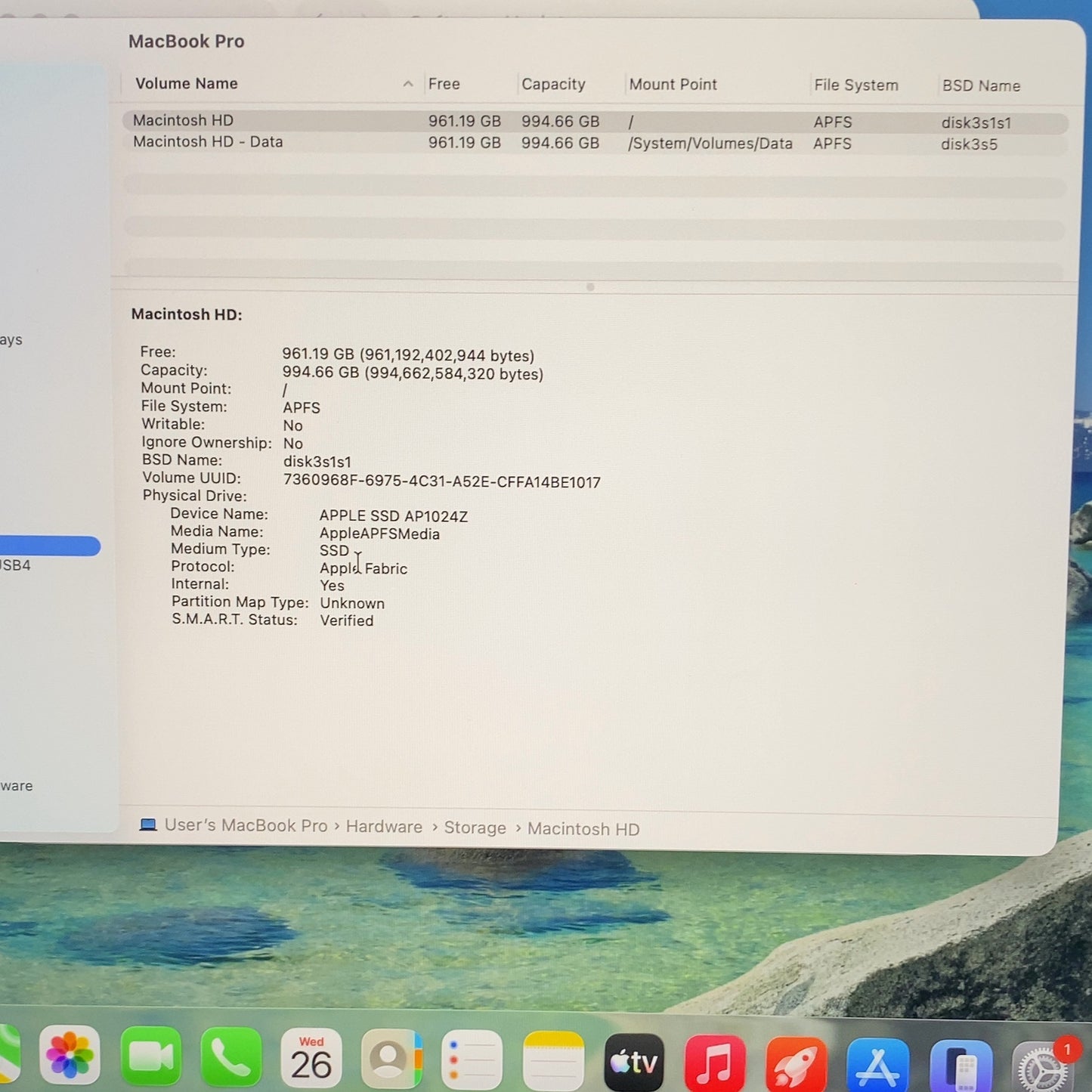The width and height of the screenshot is (1092, 1092).
Task: Launch iPhone Mirroring from the Dock
Action: coord(961,1066)
